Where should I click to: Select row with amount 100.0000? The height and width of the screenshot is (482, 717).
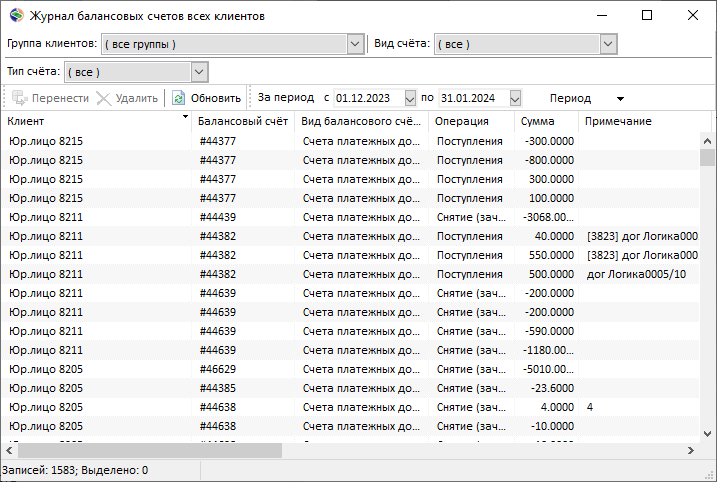click(350, 198)
